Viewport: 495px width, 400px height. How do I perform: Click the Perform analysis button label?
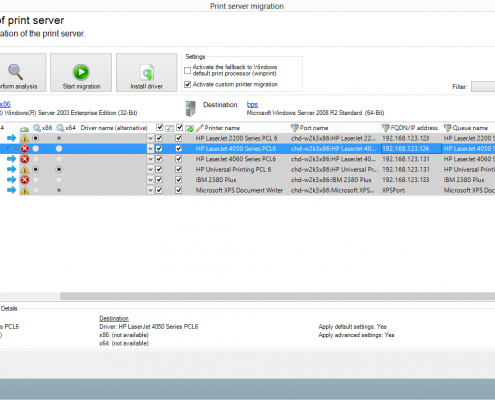click(19, 87)
